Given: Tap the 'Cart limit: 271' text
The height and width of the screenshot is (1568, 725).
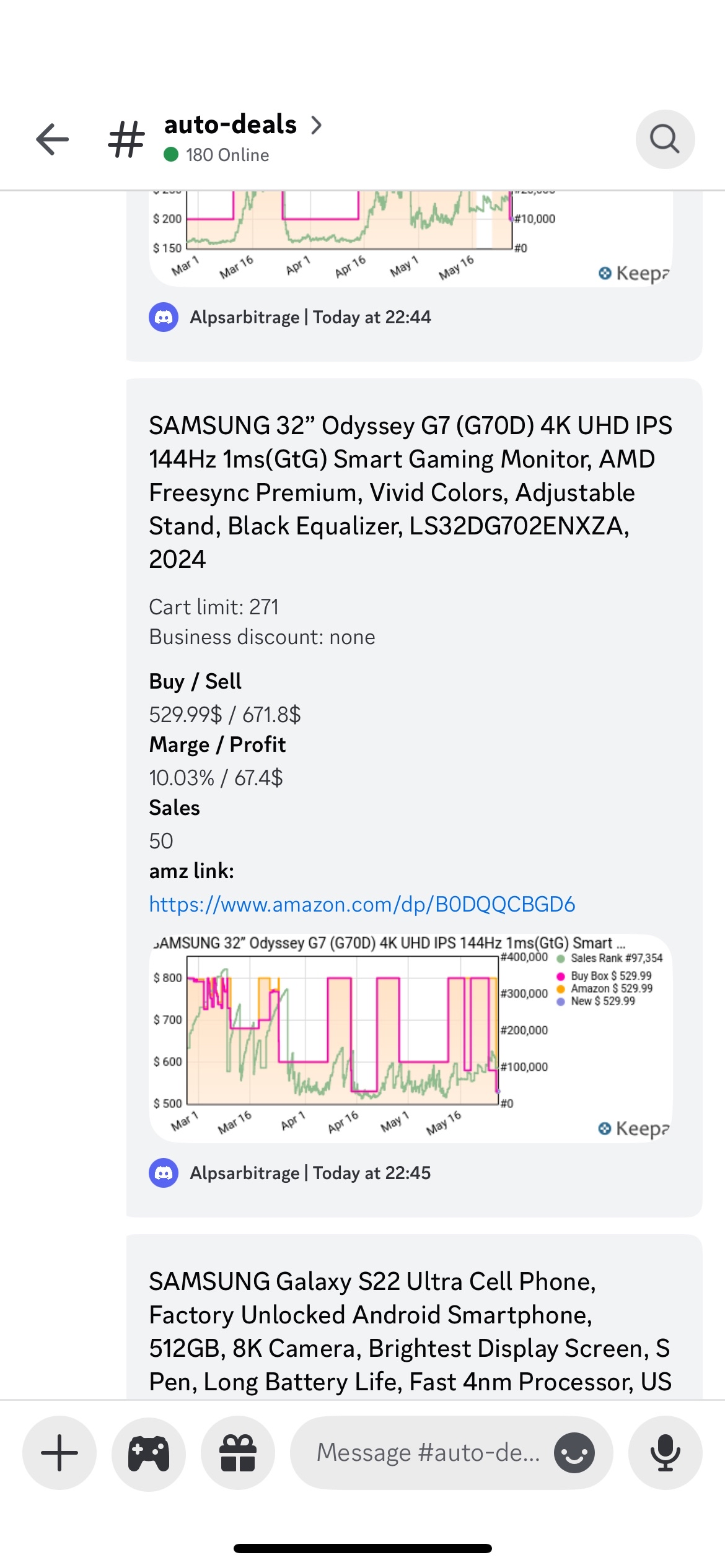Looking at the screenshot, I should point(214,607).
